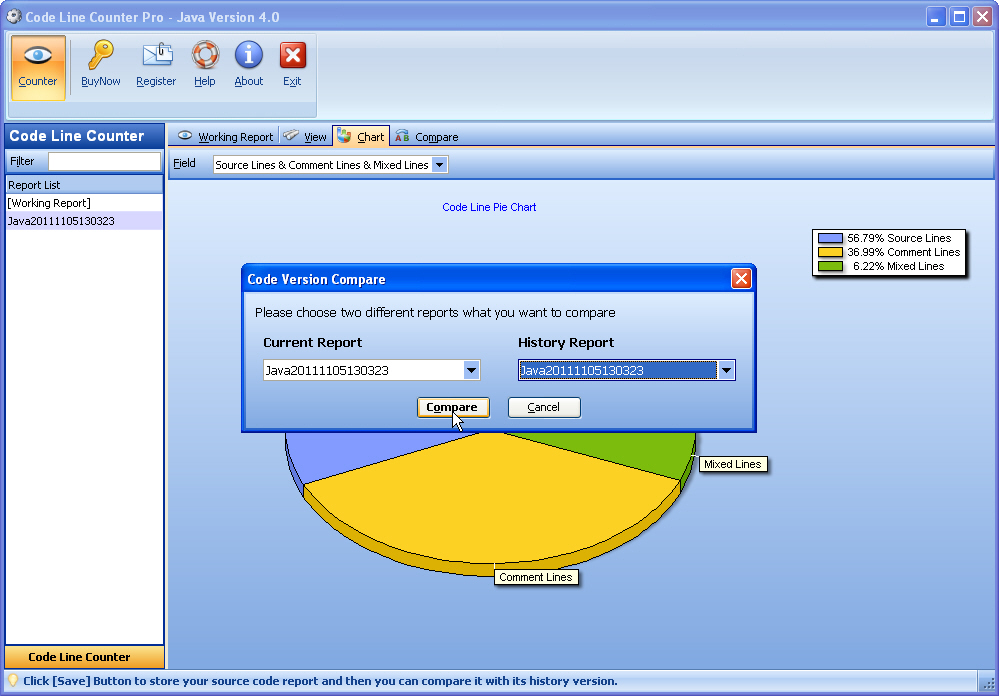Select the Counter eye icon in toolbar

point(38,55)
